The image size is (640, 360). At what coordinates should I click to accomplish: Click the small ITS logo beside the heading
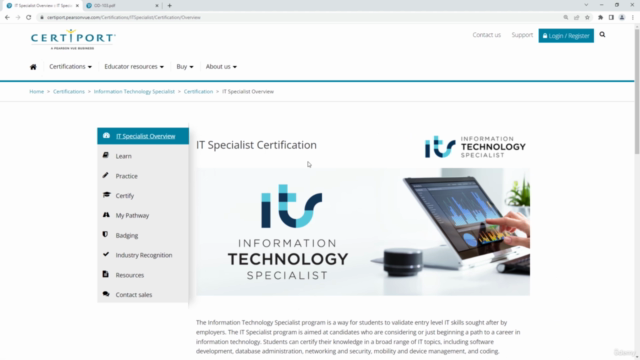pos(475,147)
